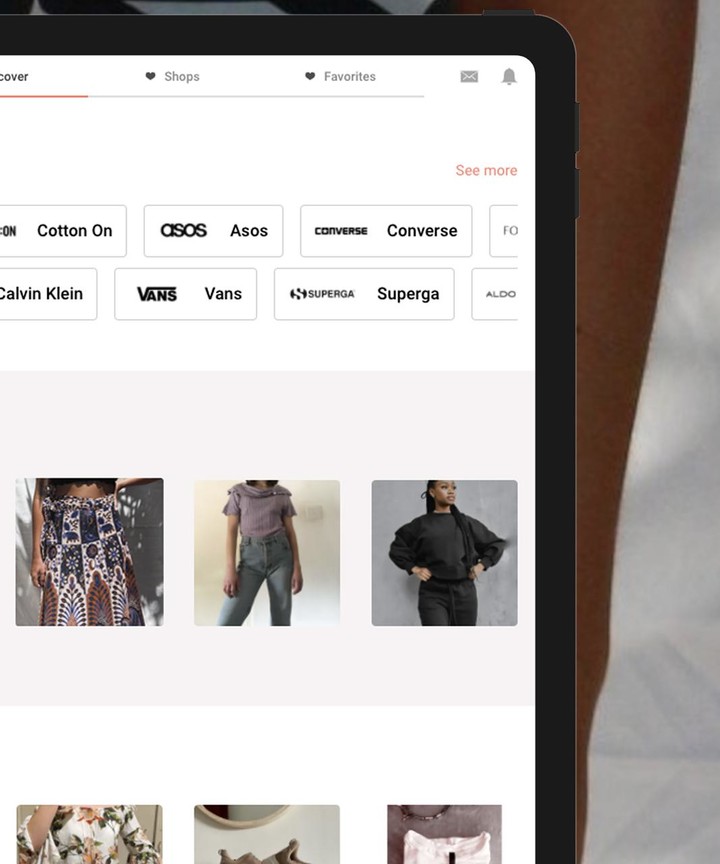720x864 pixels.
Task: Open the Aldo brand button
Action: click(495, 294)
